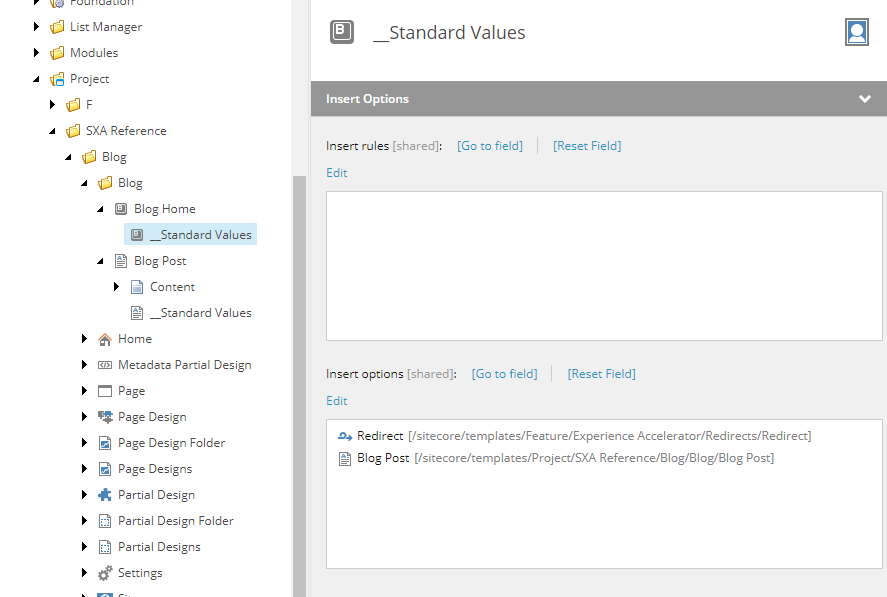Image resolution: width=887 pixels, height=597 pixels.
Task: Select the Blog Post tree item
Action: click(x=160, y=261)
